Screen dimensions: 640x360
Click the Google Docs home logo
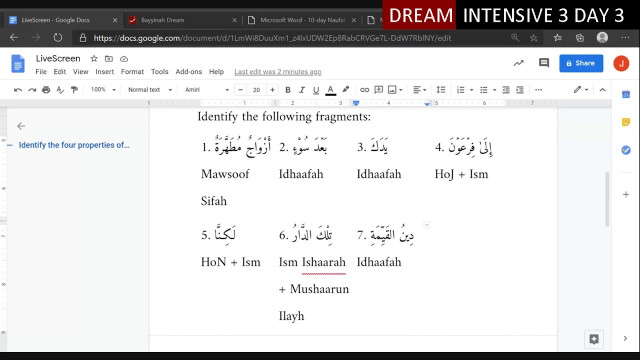pyautogui.click(x=18, y=64)
